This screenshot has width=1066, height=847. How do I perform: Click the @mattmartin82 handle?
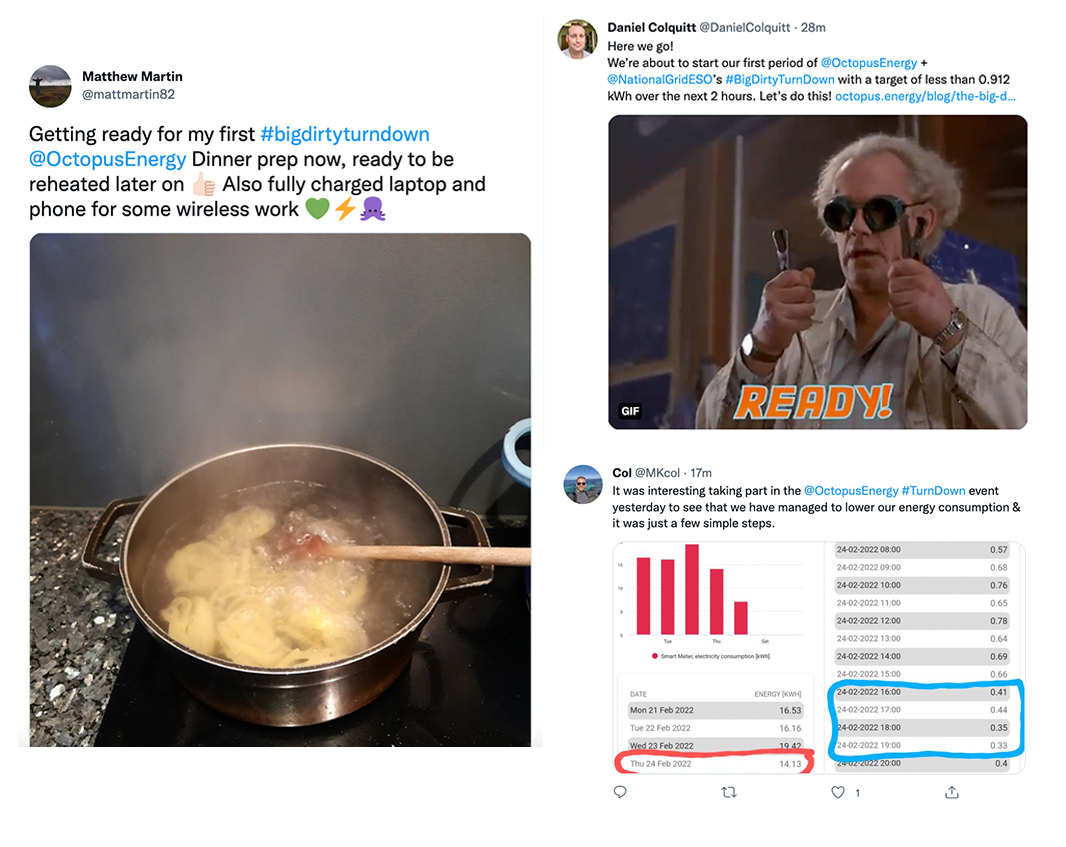128,94
